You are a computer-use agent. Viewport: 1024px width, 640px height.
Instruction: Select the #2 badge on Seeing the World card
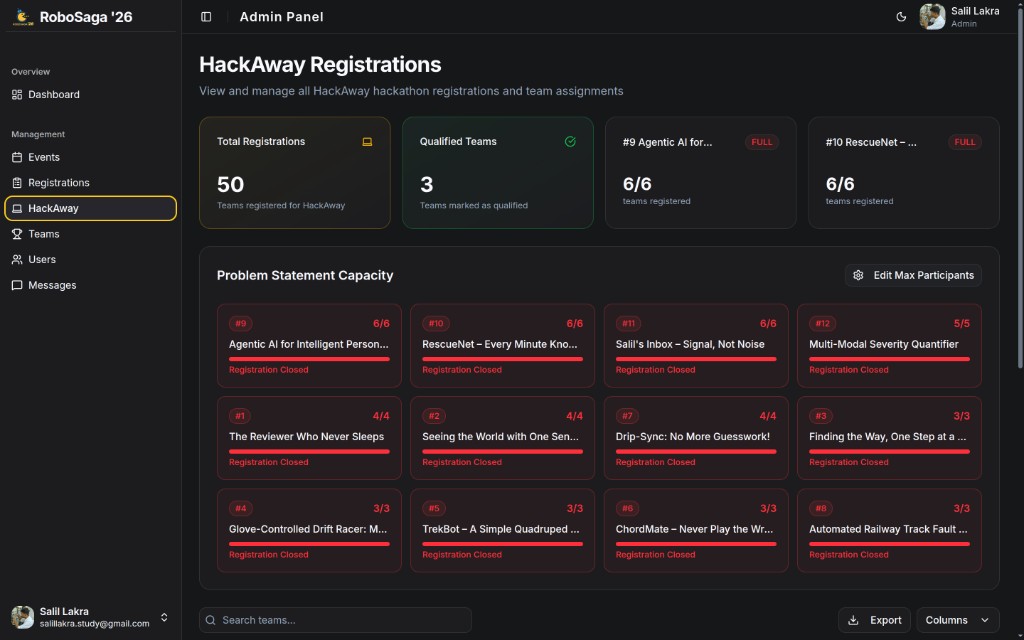point(434,416)
